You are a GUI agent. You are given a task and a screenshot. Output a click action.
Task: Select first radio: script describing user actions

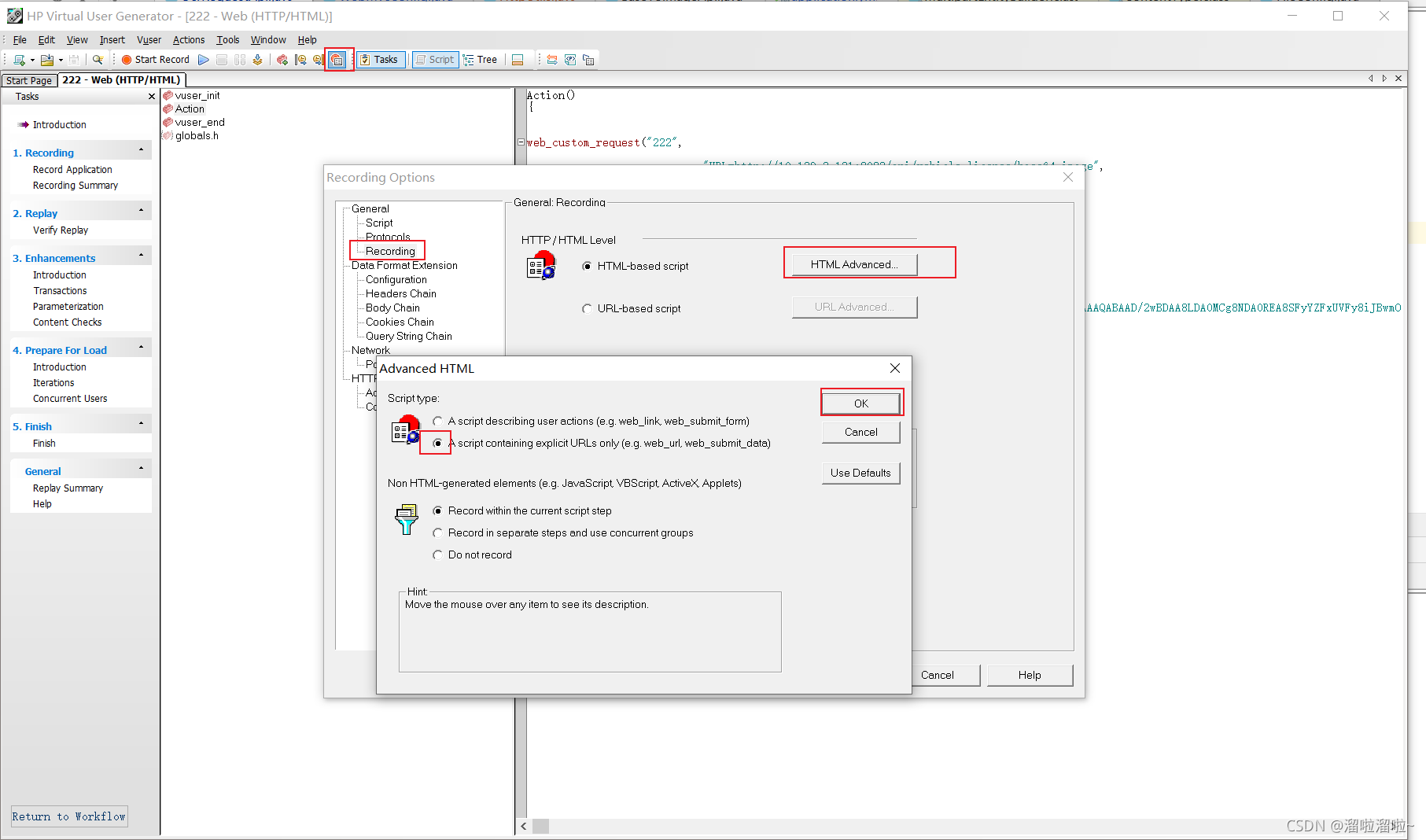(x=437, y=422)
